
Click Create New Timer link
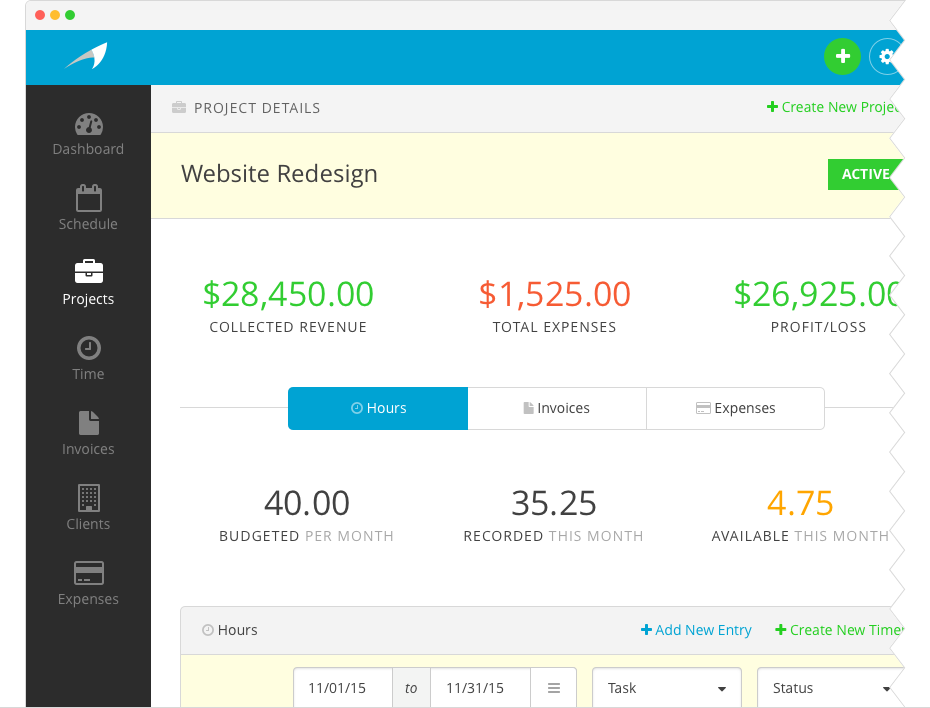839,630
